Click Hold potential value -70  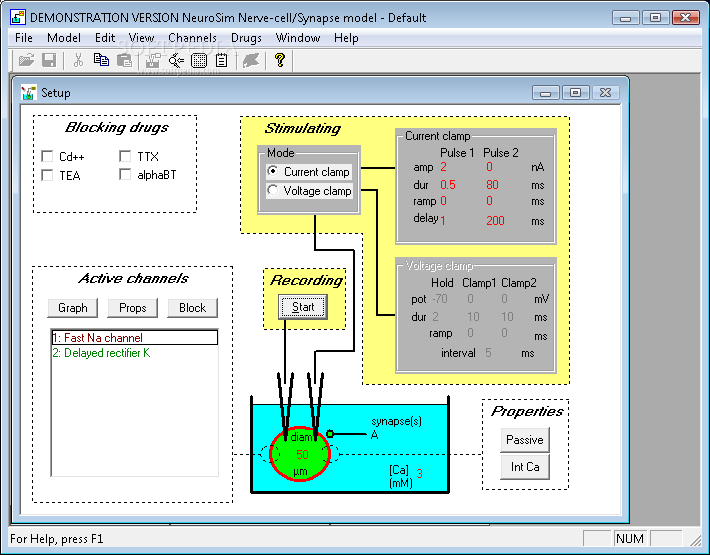440,299
